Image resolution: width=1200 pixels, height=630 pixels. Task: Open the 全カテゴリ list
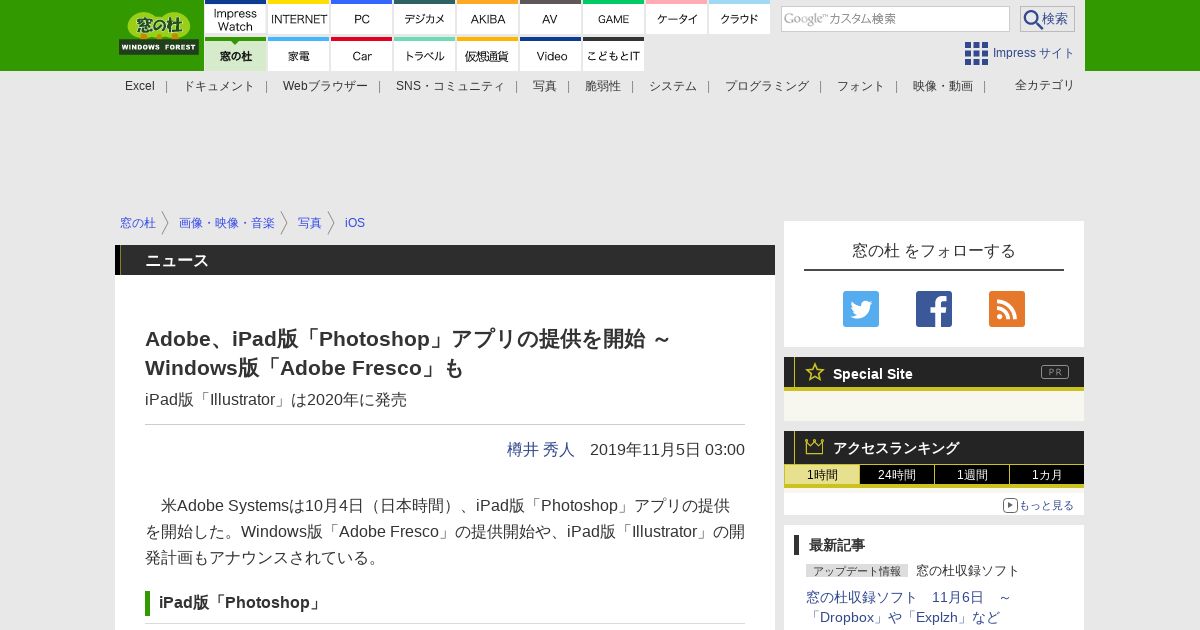1045,85
